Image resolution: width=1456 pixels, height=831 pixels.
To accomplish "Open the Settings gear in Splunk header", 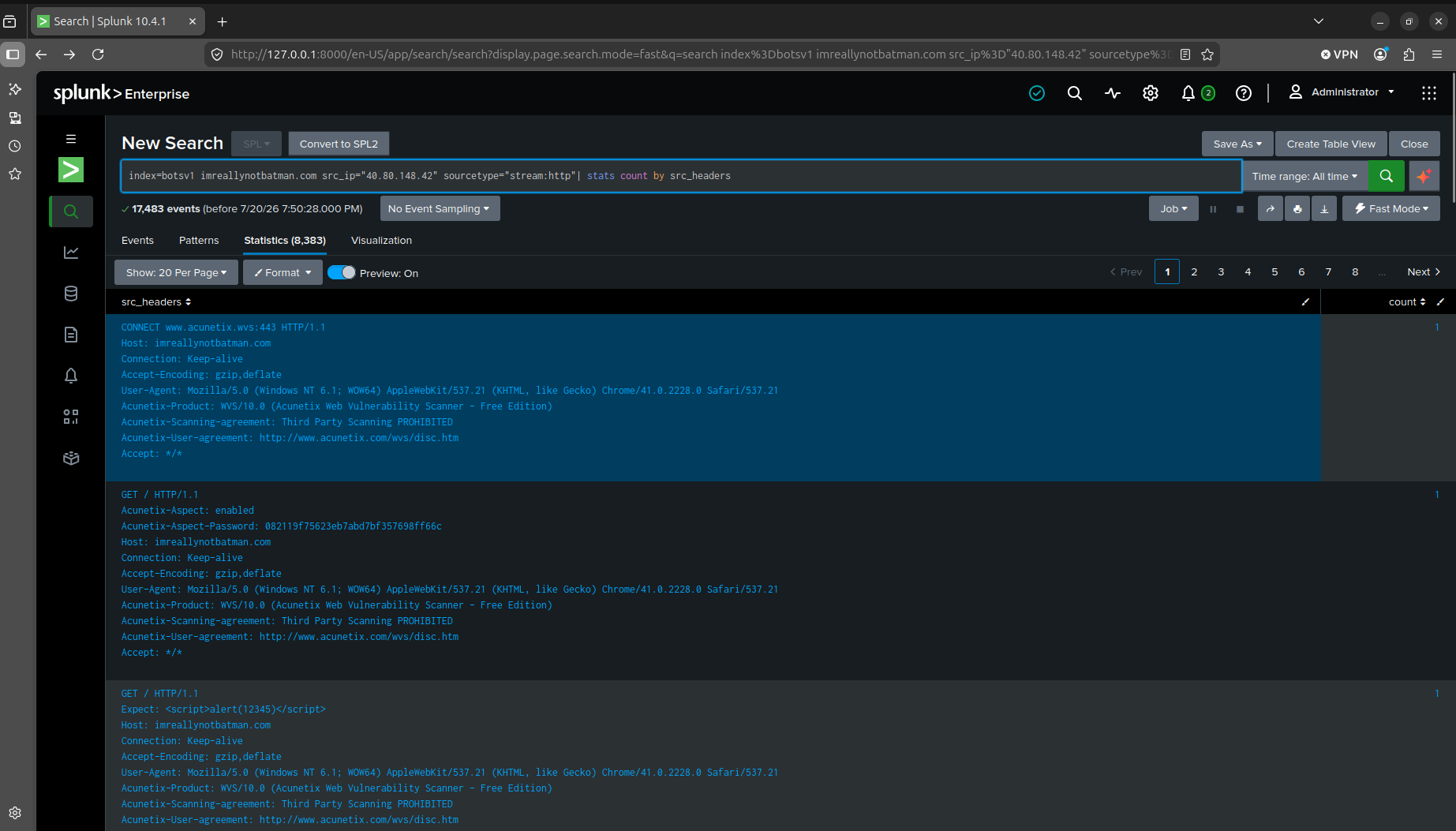I will [x=1151, y=93].
